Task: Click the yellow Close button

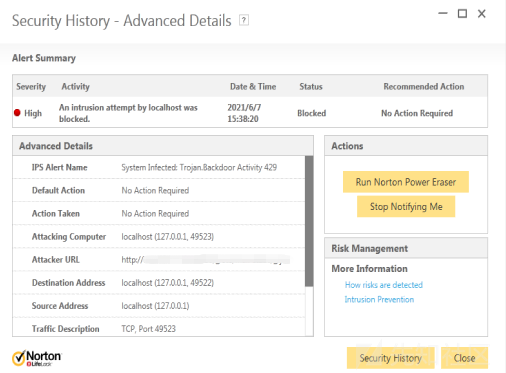Action: [464, 358]
